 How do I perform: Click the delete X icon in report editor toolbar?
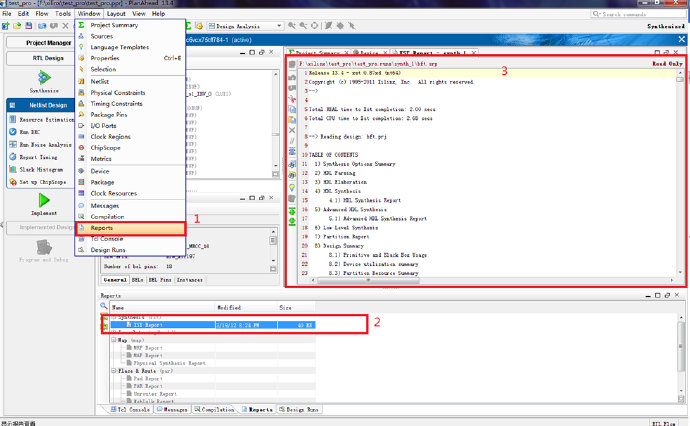pos(292,130)
